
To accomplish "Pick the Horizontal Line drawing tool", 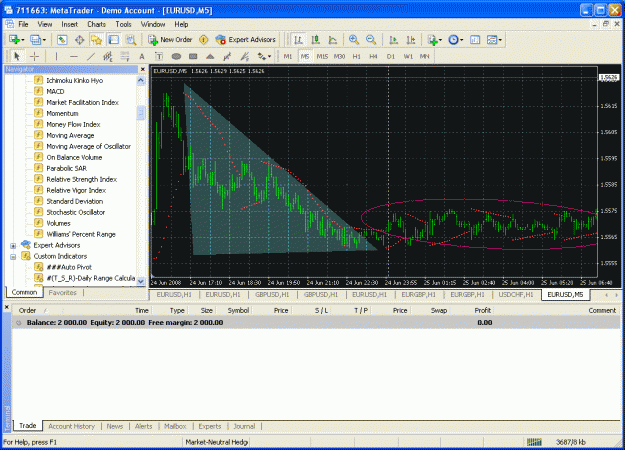I will point(74,56).
